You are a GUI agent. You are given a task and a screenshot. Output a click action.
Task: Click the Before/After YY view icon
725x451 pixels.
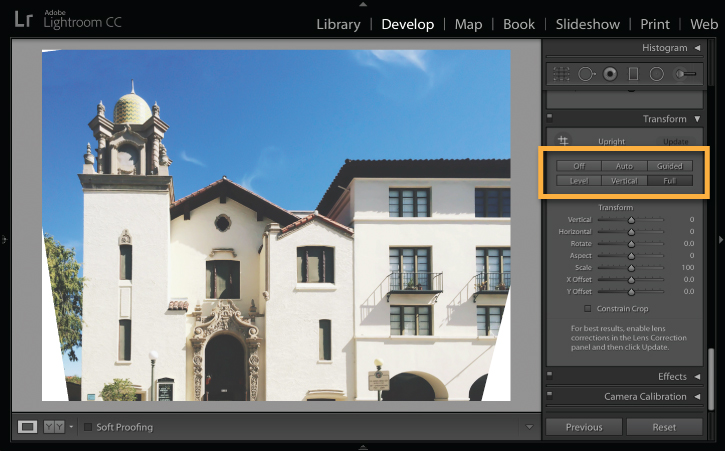[x=54, y=426]
